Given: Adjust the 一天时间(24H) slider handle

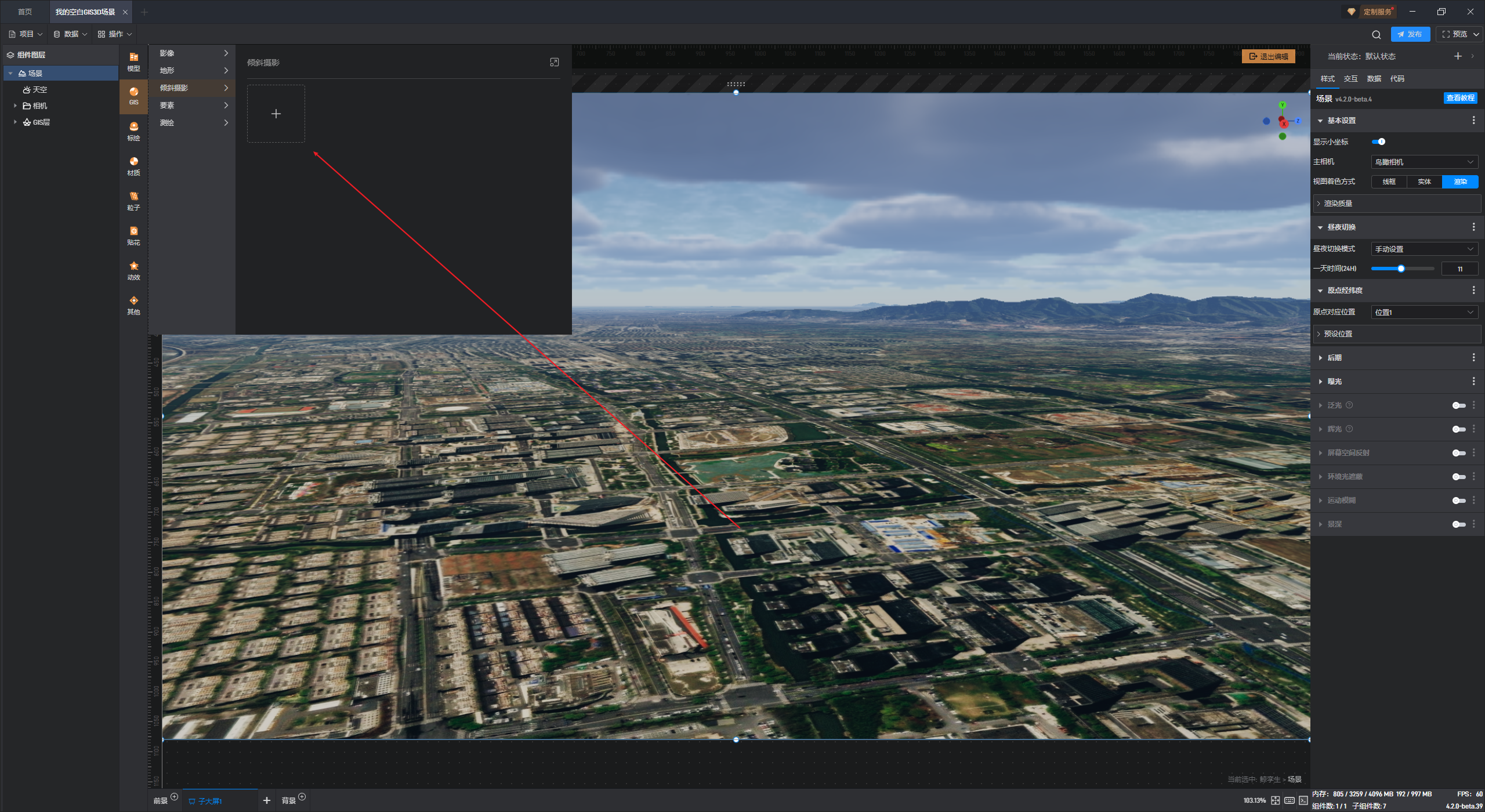Looking at the screenshot, I should tap(1401, 269).
